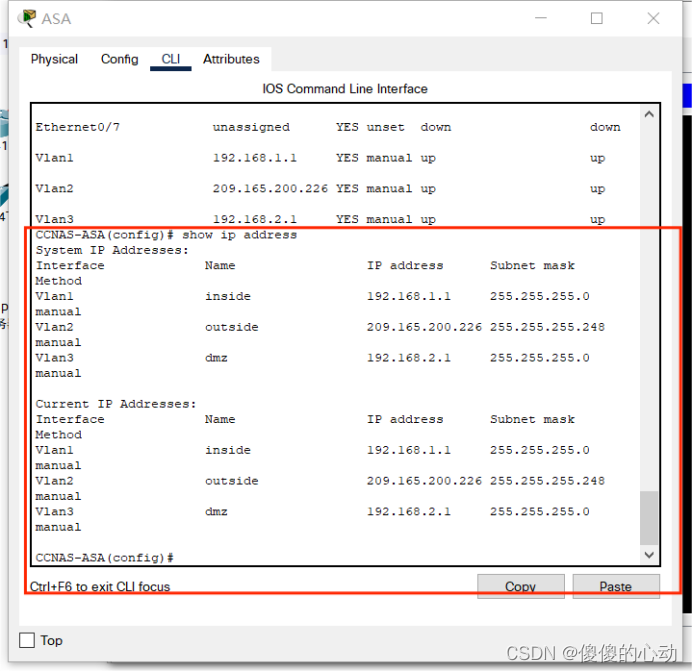Click the Copy button
Screen dimensions: 692x672
click(x=520, y=586)
